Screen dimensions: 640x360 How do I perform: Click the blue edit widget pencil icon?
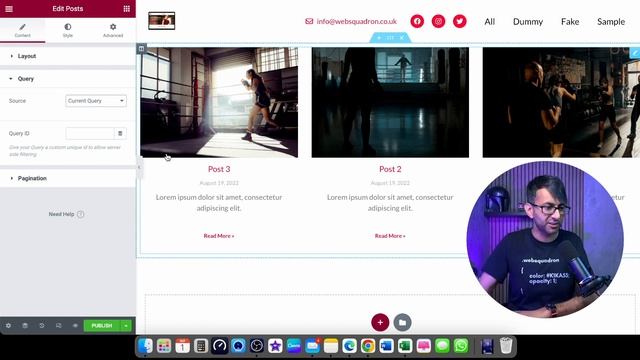tap(635, 52)
